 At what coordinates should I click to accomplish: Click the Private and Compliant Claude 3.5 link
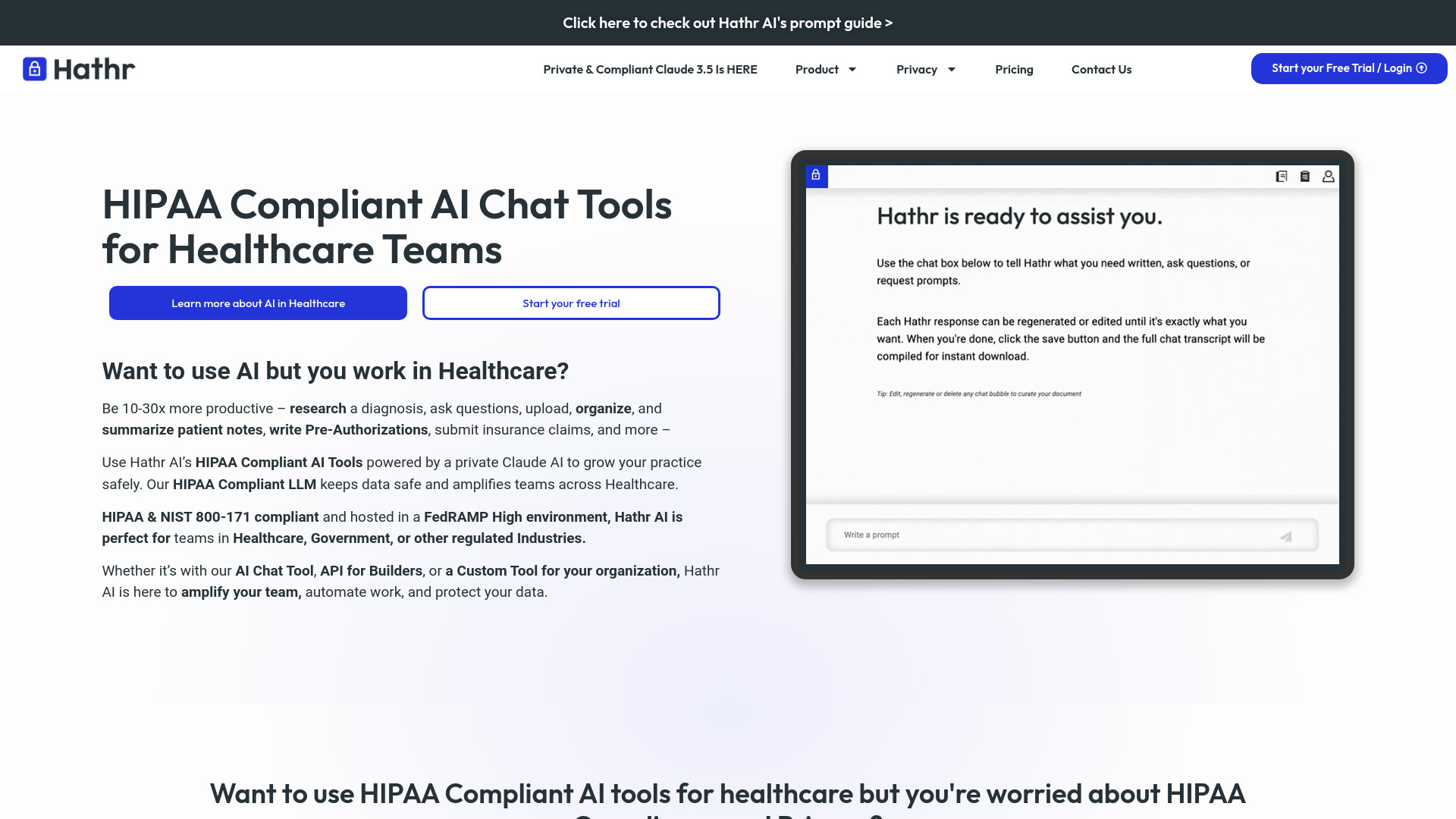[x=650, y=69]
